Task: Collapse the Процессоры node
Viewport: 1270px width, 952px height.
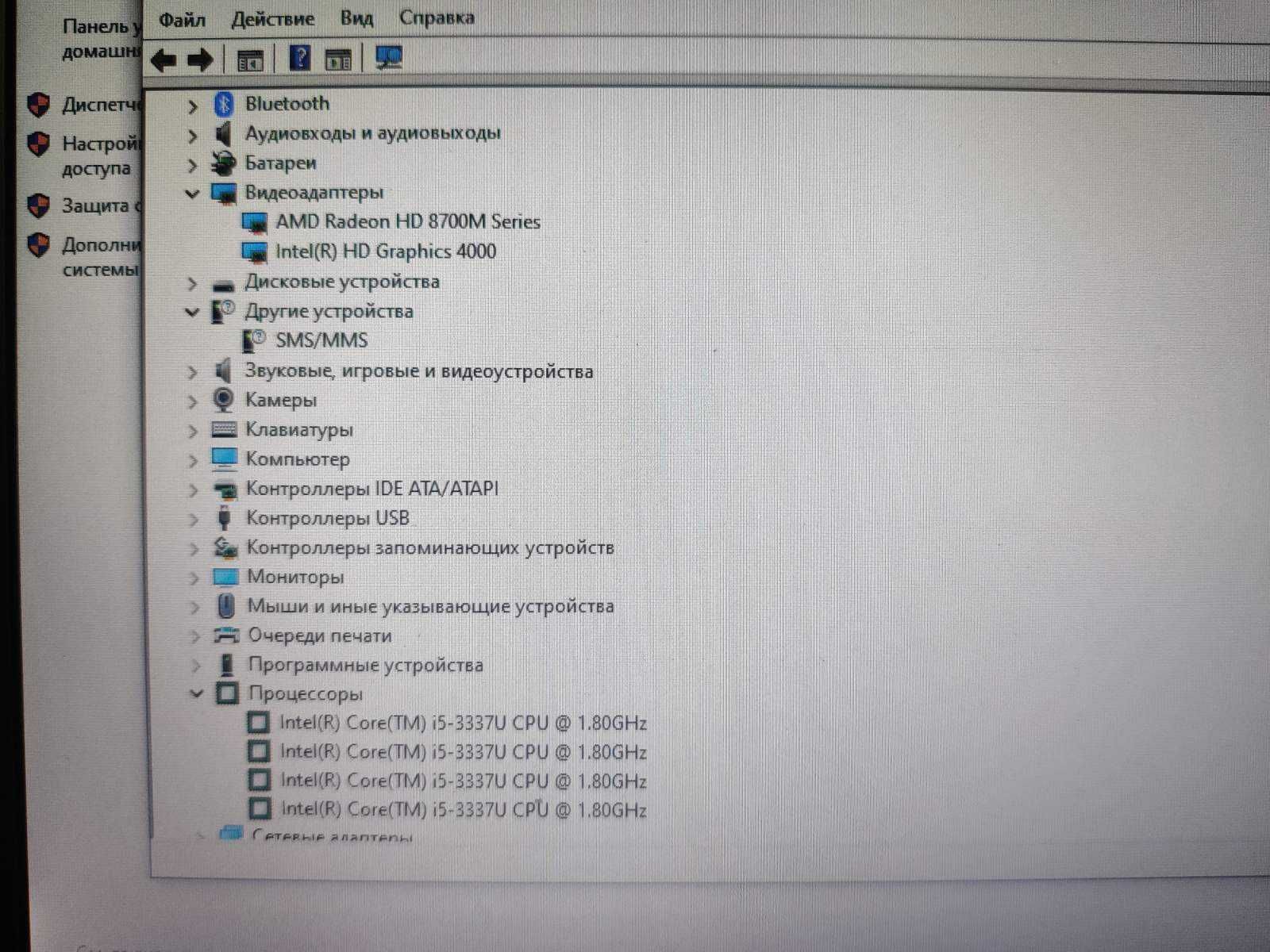Action: pyautogui.click(x=196, y=694)
